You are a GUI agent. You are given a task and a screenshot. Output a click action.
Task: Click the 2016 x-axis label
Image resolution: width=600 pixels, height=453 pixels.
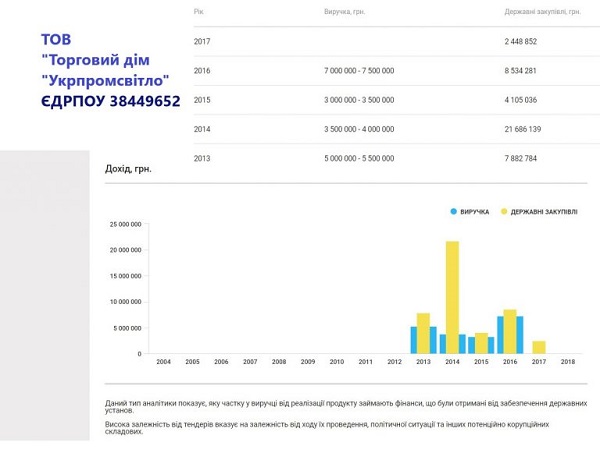510,362
